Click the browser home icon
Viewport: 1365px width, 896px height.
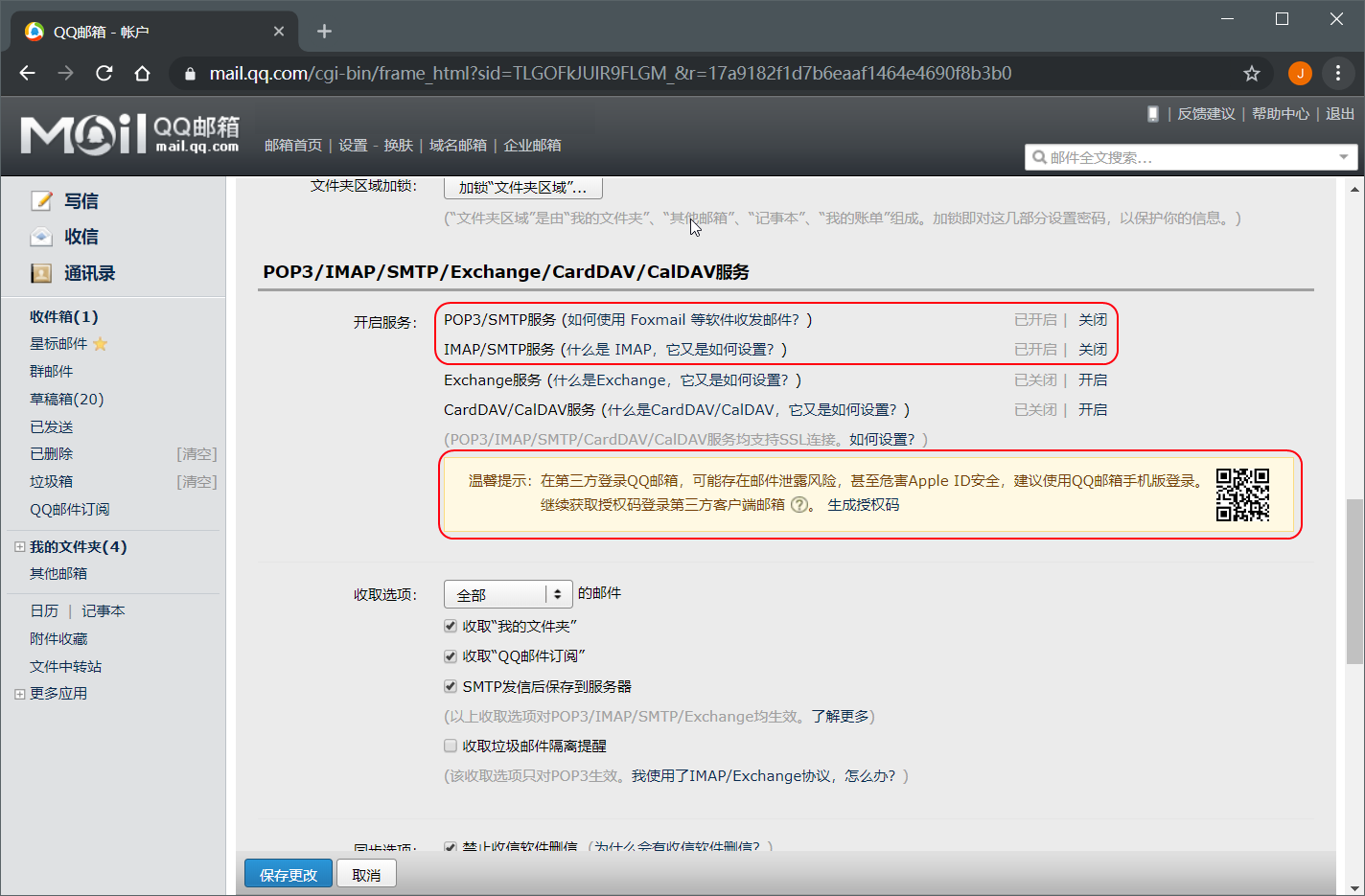click(x=142, y=73)
